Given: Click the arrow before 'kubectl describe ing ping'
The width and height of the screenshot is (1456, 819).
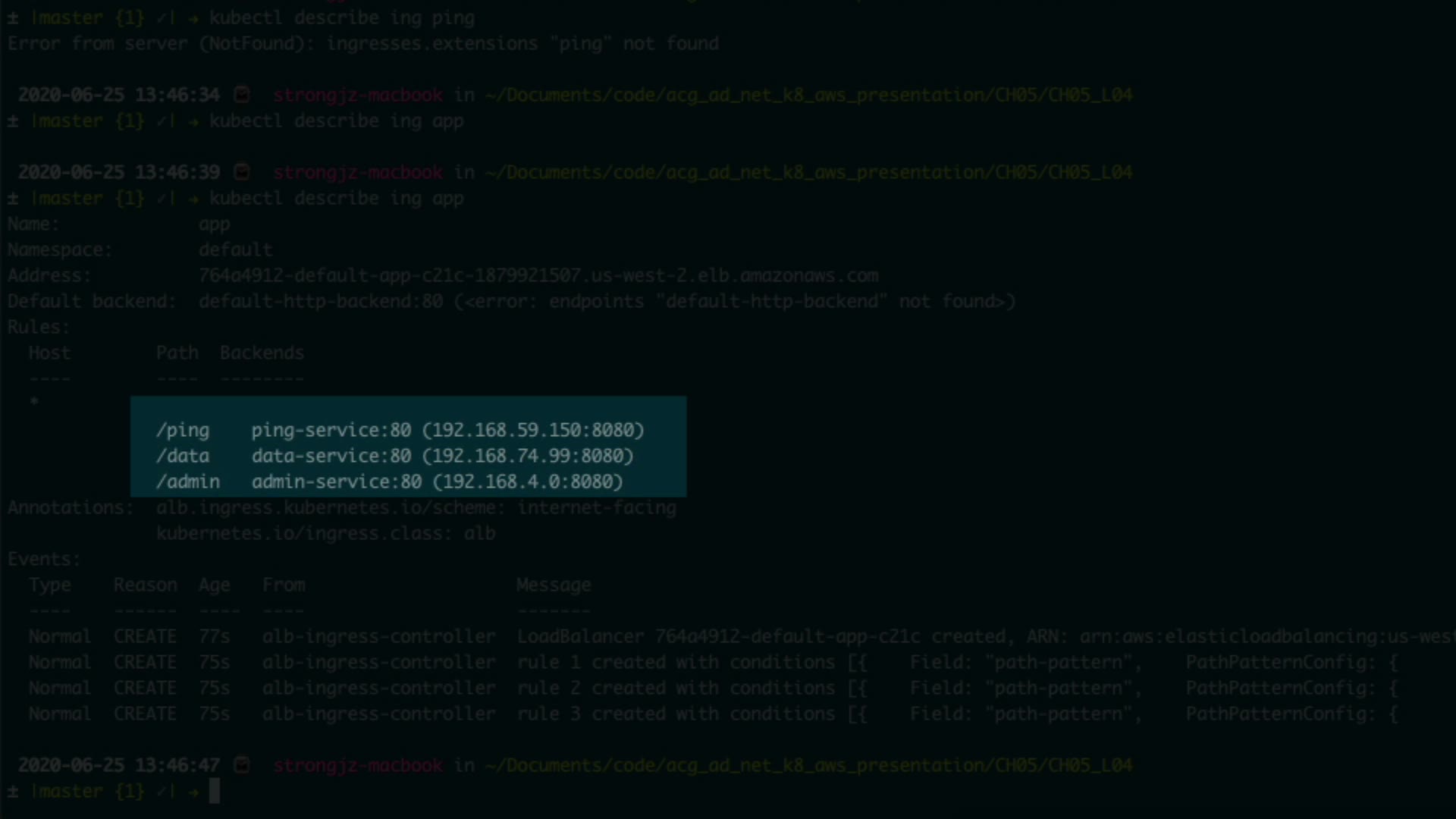Looking at the screenshot, I should (x=193, y=18).
